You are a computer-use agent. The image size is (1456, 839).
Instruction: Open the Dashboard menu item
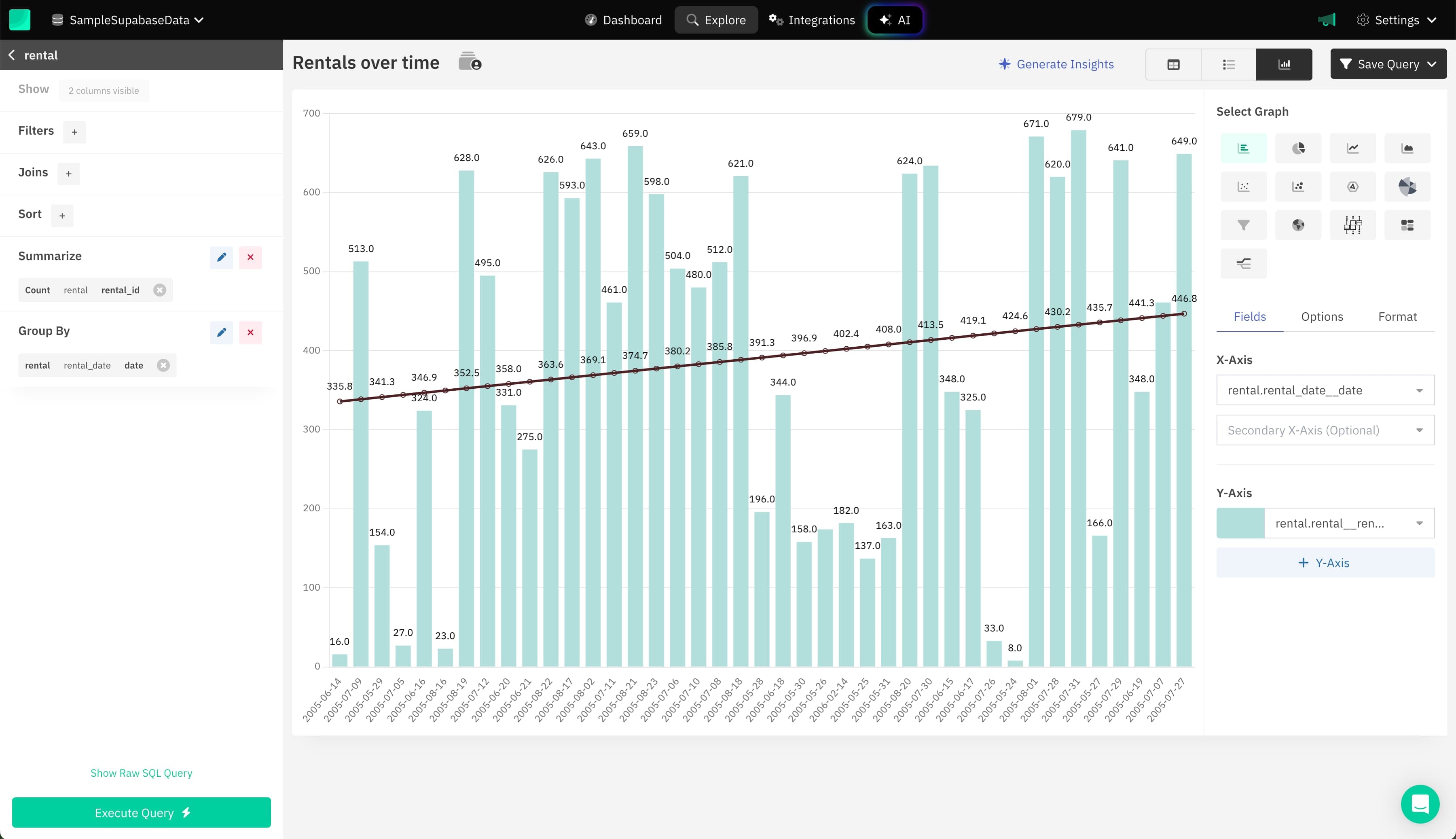623,20
